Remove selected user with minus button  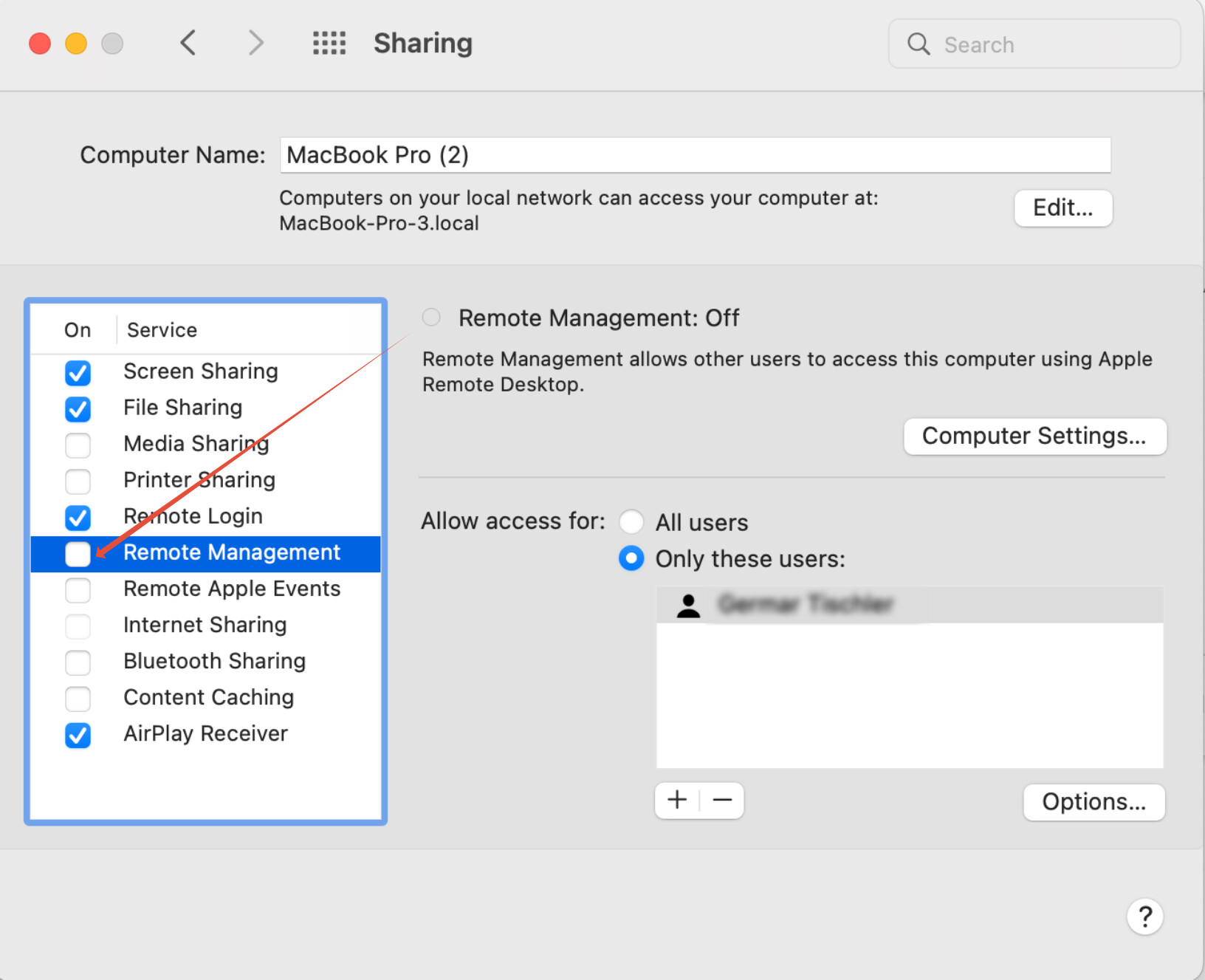(722, 801)
